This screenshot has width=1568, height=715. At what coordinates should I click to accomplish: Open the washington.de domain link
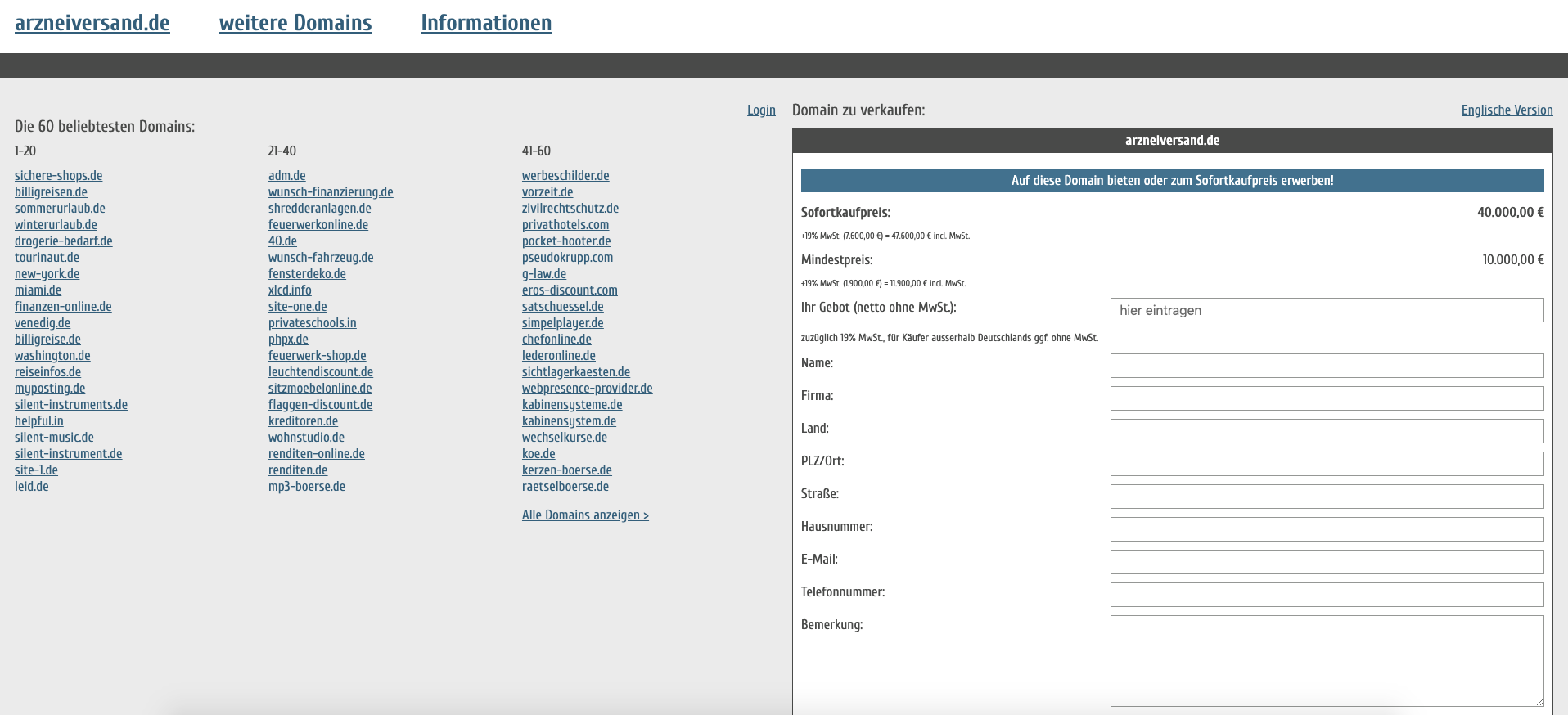(x=52, y=356)
